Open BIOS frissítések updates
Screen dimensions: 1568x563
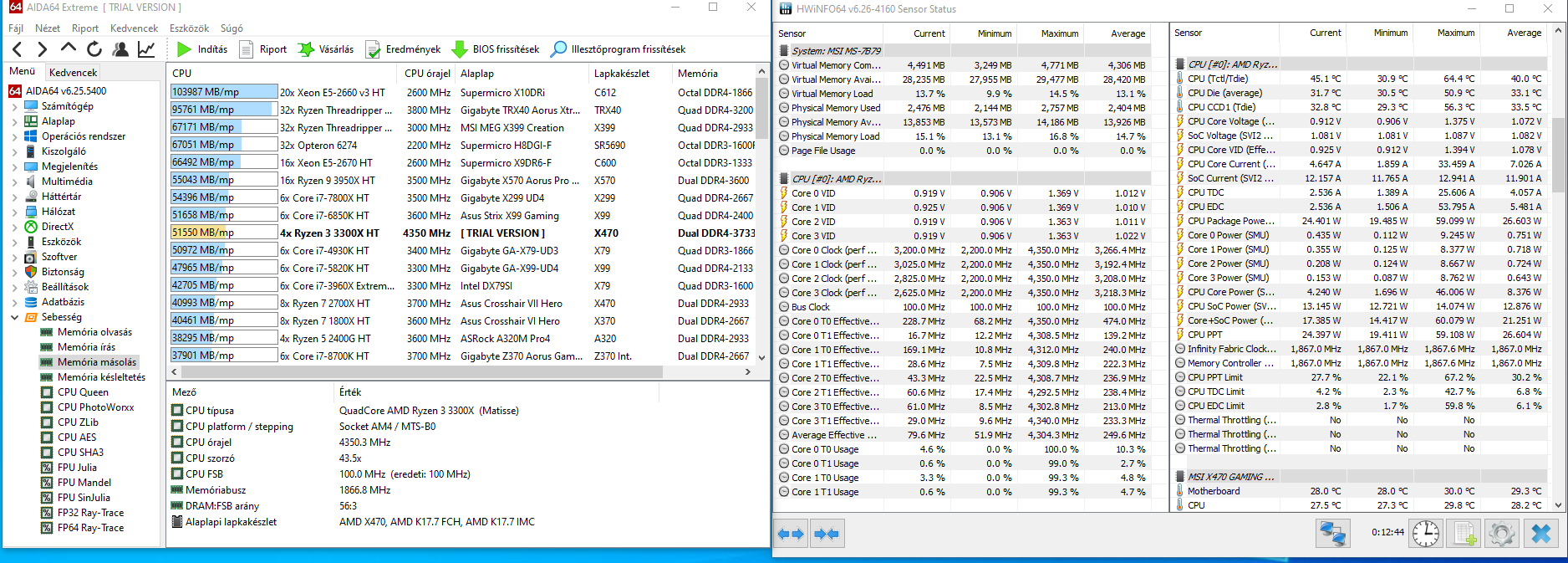coord(496,49)
